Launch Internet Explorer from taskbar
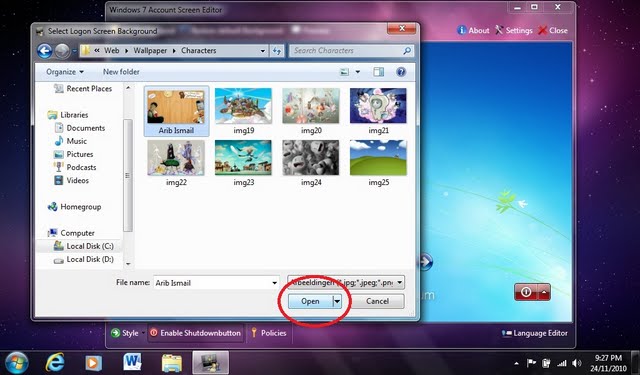640x375 pixels. (55, 362)
